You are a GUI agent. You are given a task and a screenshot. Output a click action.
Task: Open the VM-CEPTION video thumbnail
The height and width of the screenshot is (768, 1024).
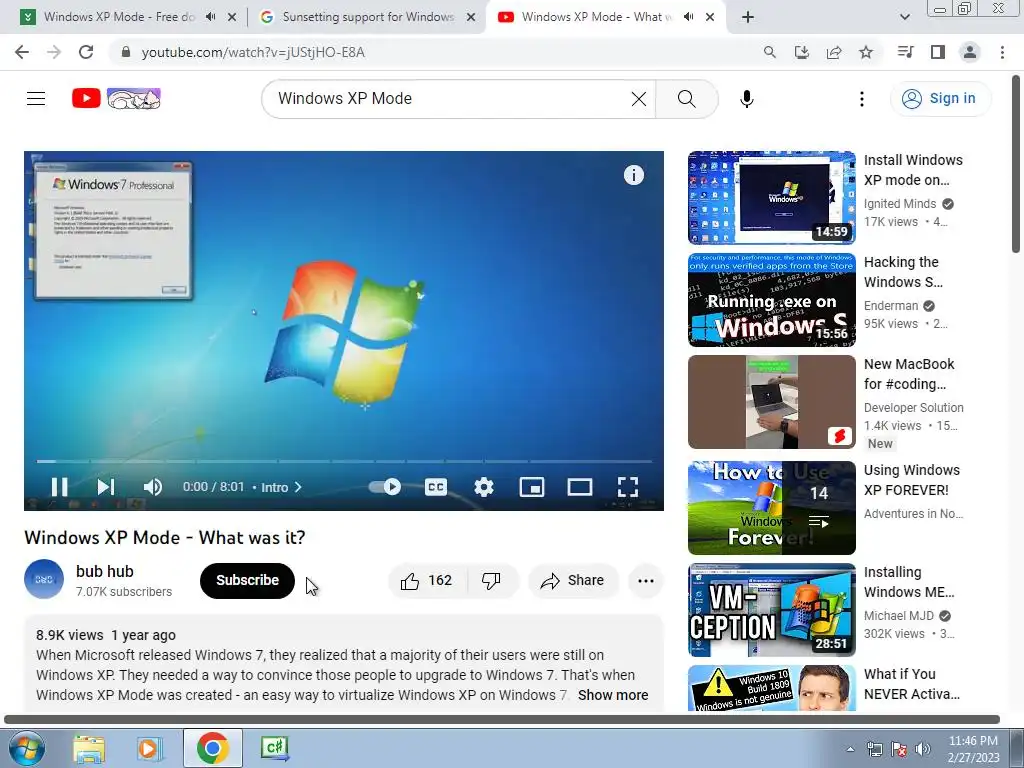point(771,610)
